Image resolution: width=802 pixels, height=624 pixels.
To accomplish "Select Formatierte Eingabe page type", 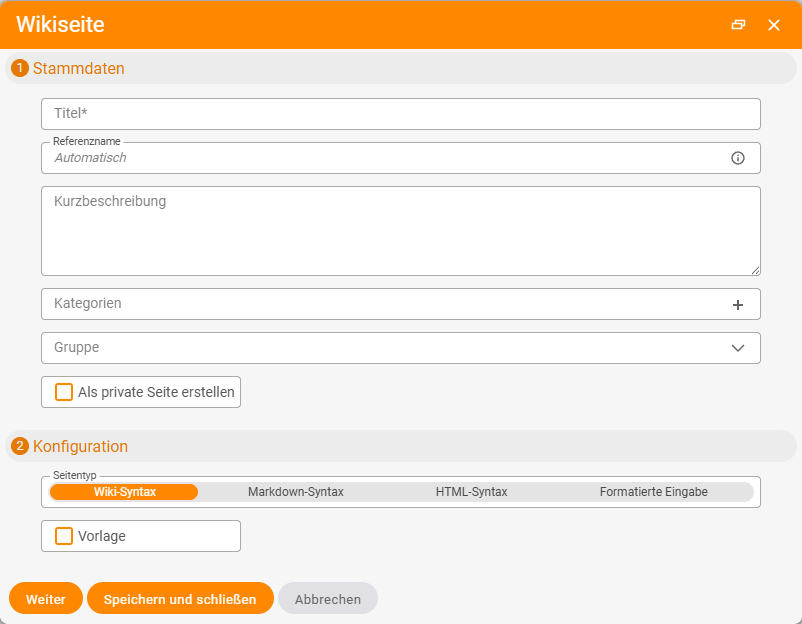I will (653, 492).
